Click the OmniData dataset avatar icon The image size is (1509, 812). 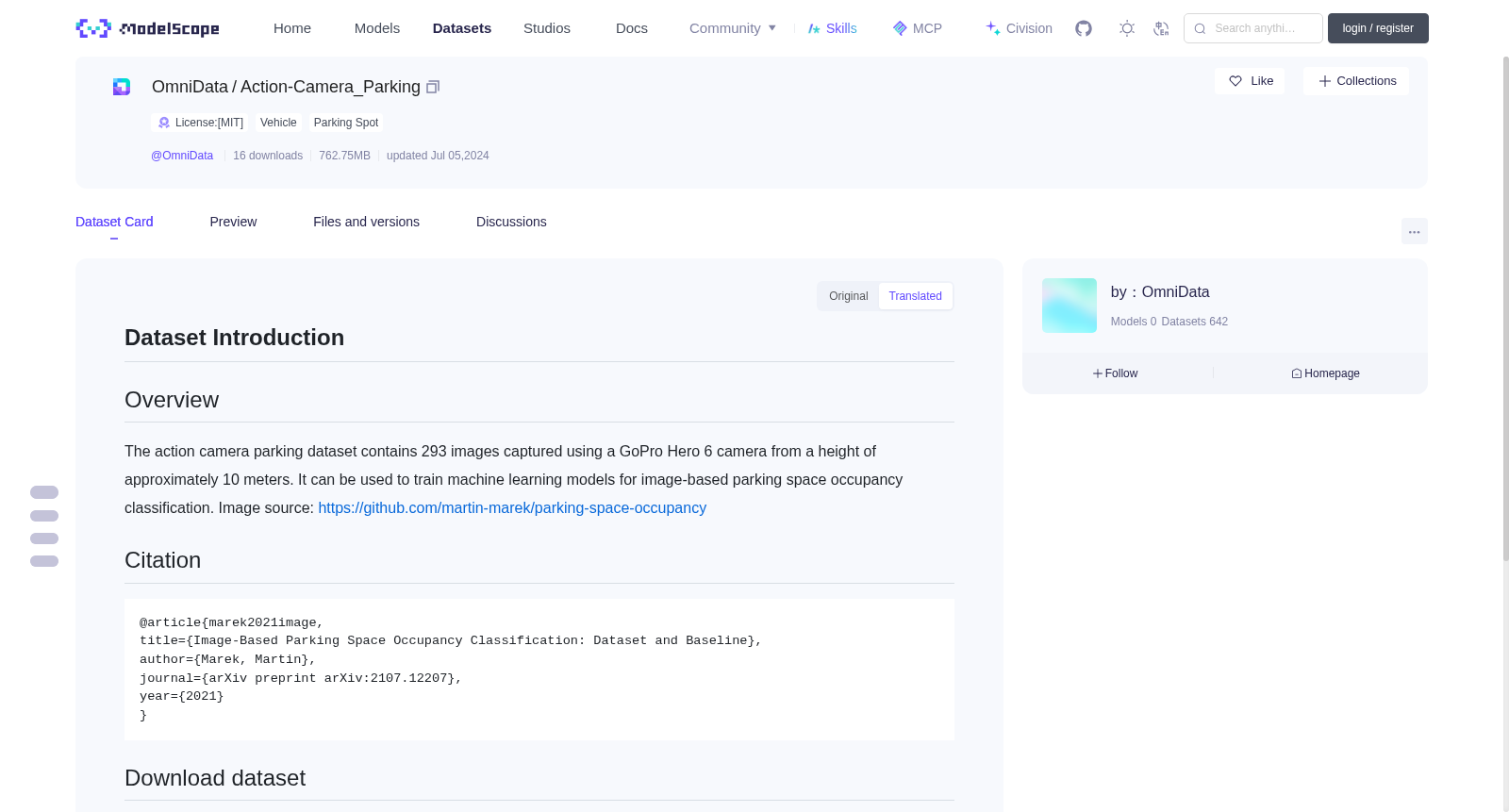122,87
